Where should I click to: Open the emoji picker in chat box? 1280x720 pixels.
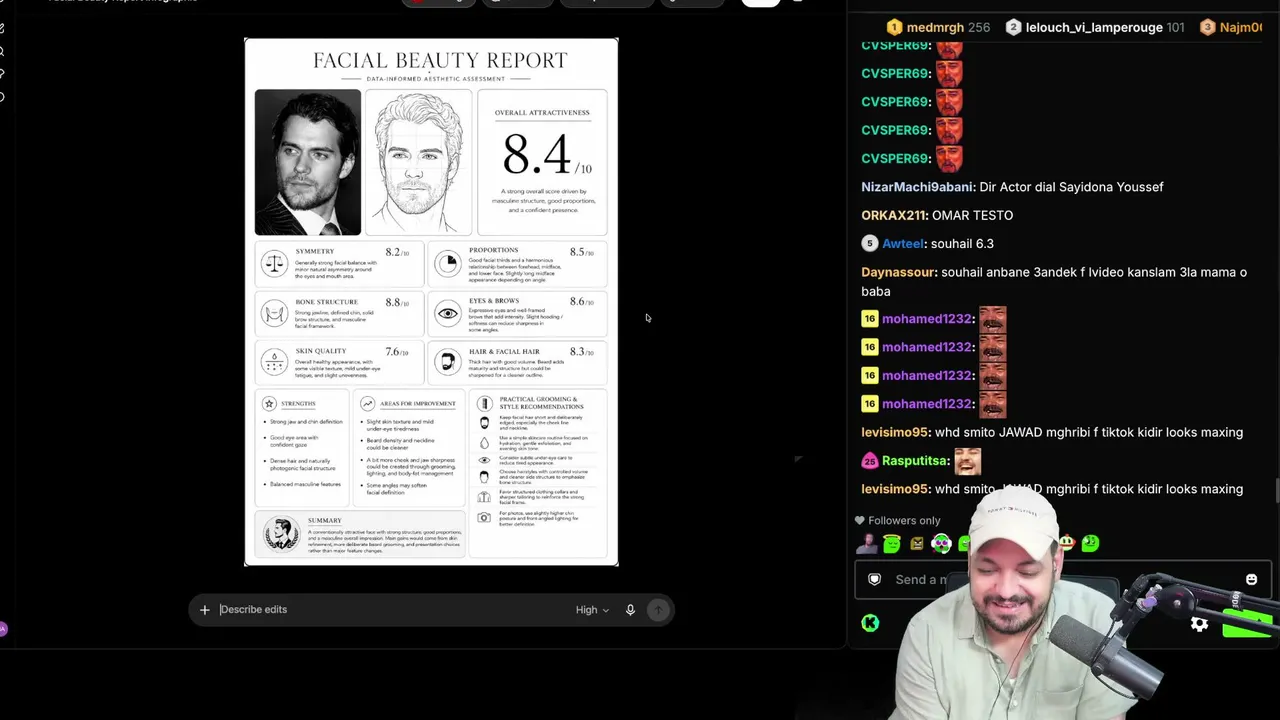tap(1251, 580)
